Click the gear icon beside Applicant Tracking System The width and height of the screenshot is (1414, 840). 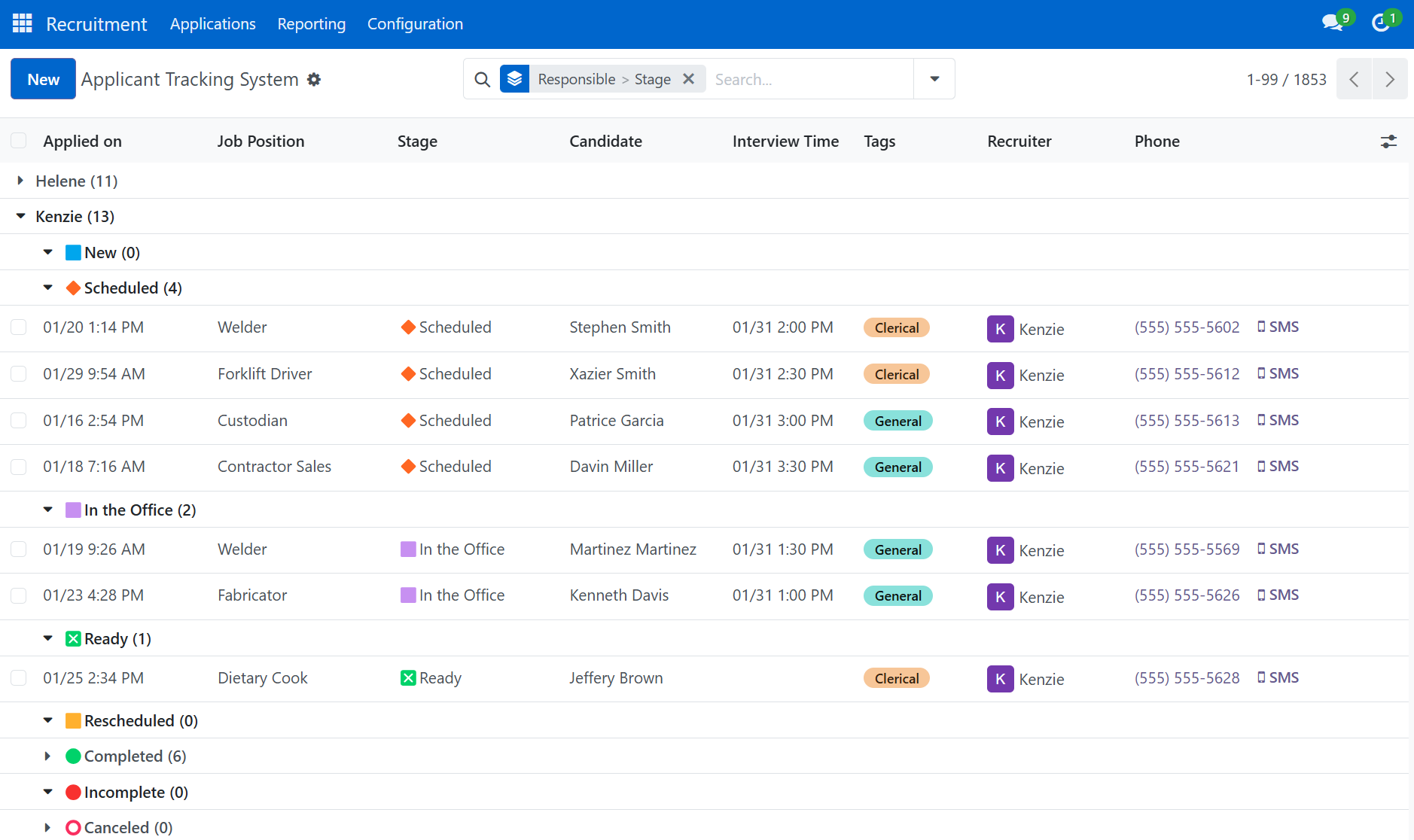314,80
